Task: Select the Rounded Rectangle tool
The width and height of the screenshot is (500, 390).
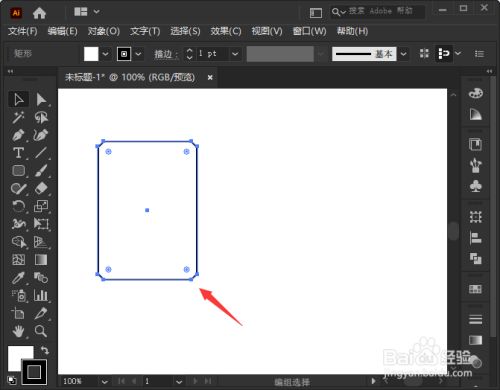Action: tap(18, 171)
